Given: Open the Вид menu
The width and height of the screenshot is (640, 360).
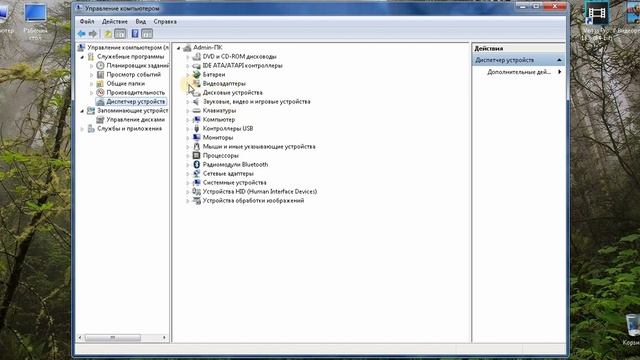Looking at the screenshot, I should [x=141, y=21].
